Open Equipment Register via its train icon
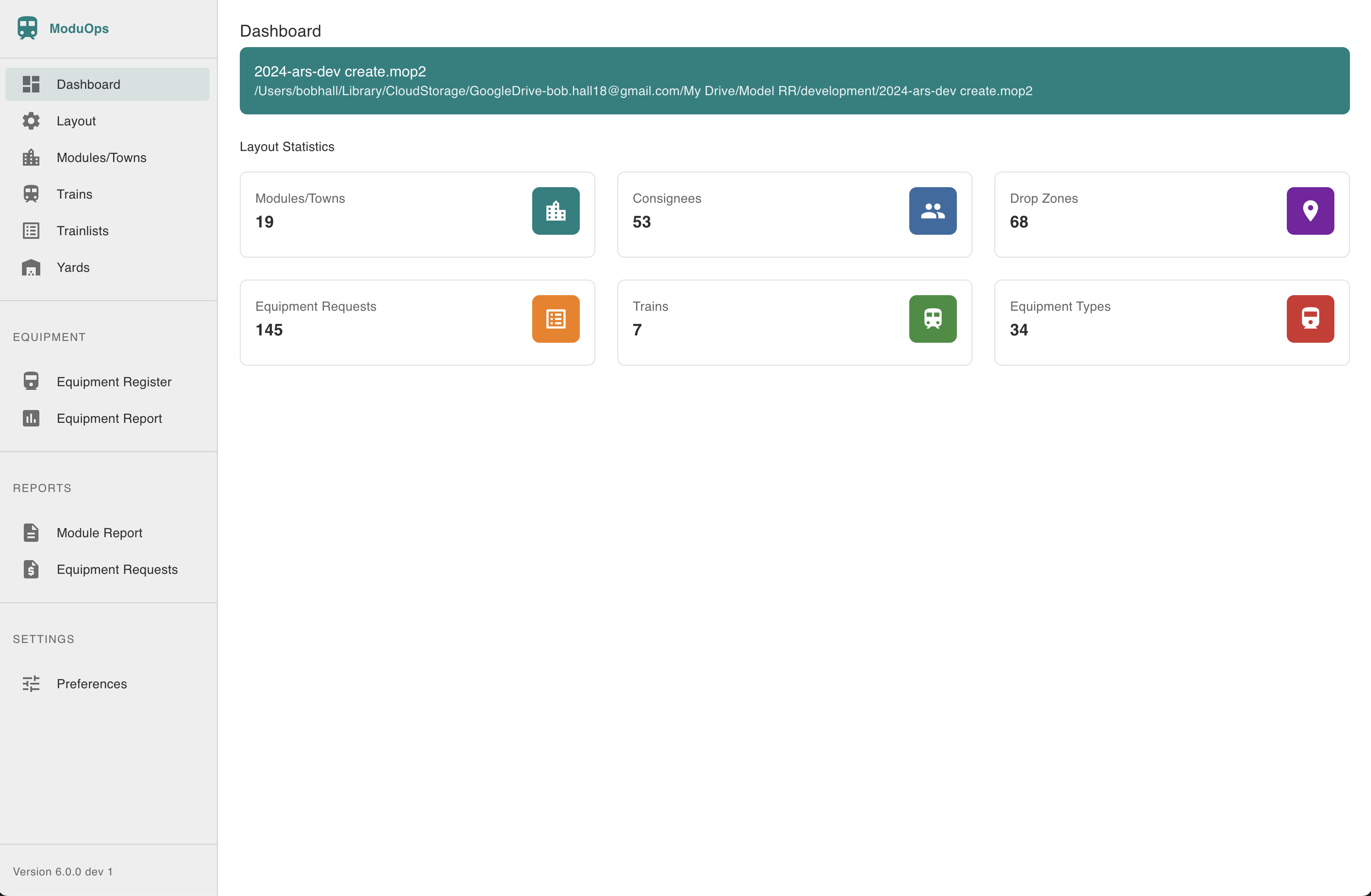Screen dimensions: 1371x896 pos(31,382)
